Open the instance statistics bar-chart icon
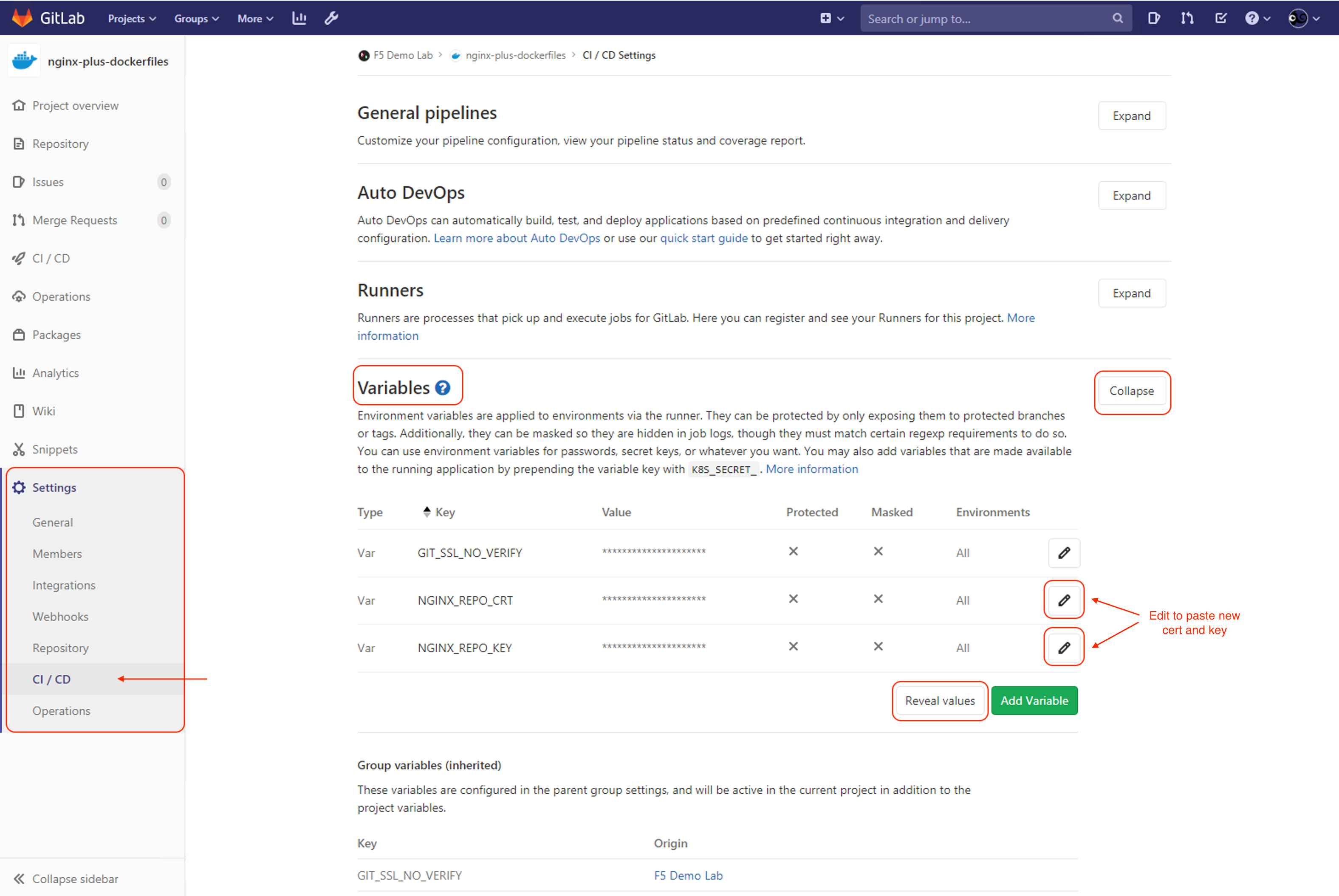Image resolution: width=1339 pixels, height=896 pixels. pyautogui.click(x=299, y=18)
